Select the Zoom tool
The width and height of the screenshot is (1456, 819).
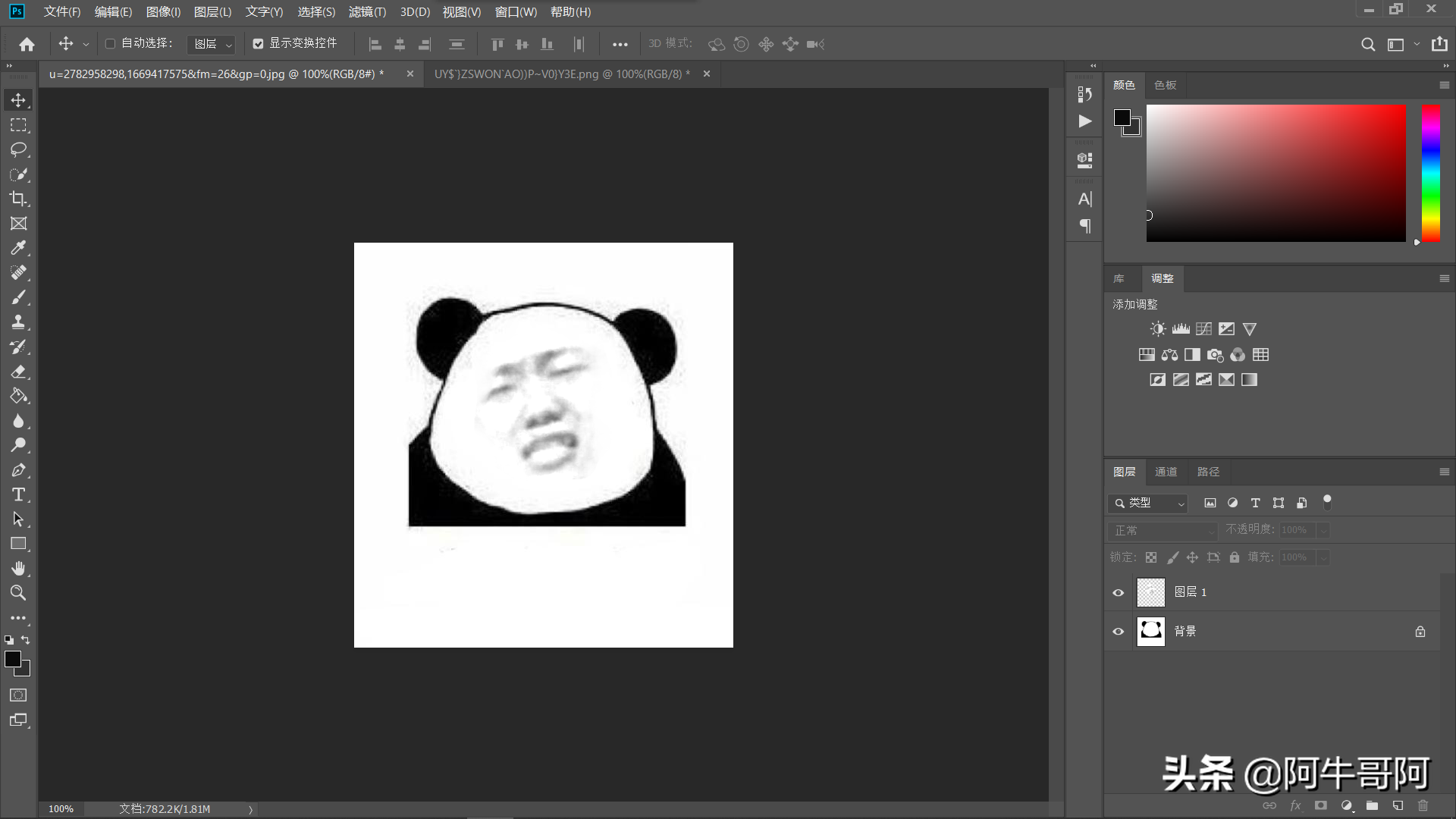pyautogui.click(x=18, y=593)
